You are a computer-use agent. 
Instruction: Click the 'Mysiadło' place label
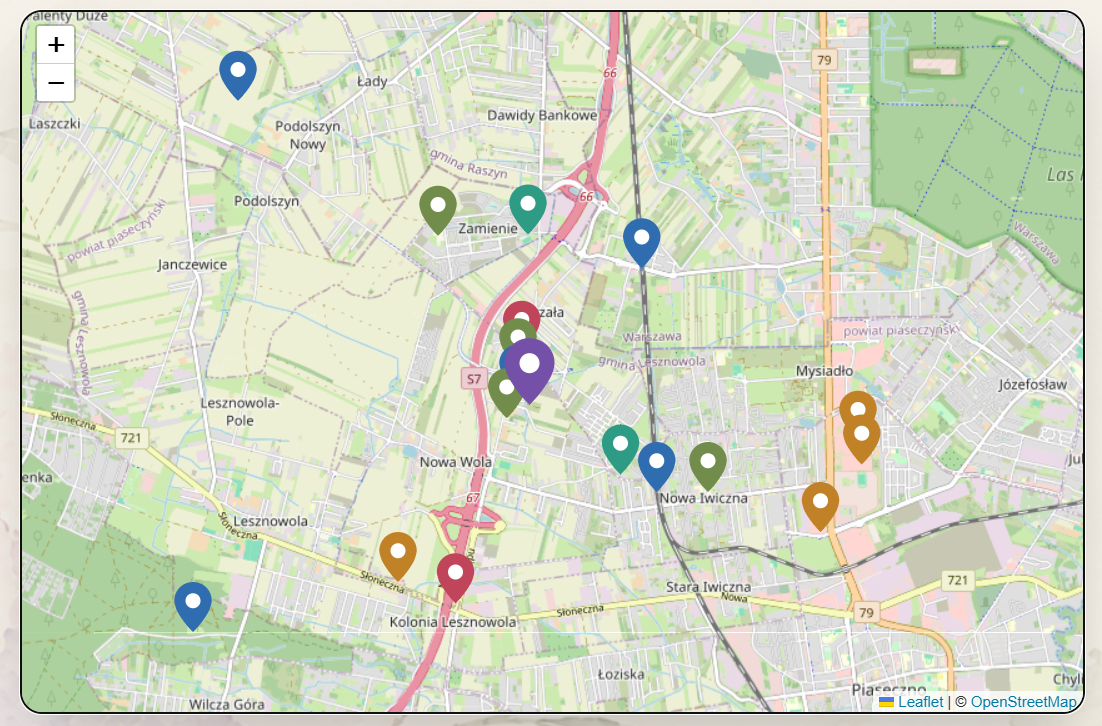[824, 370]
